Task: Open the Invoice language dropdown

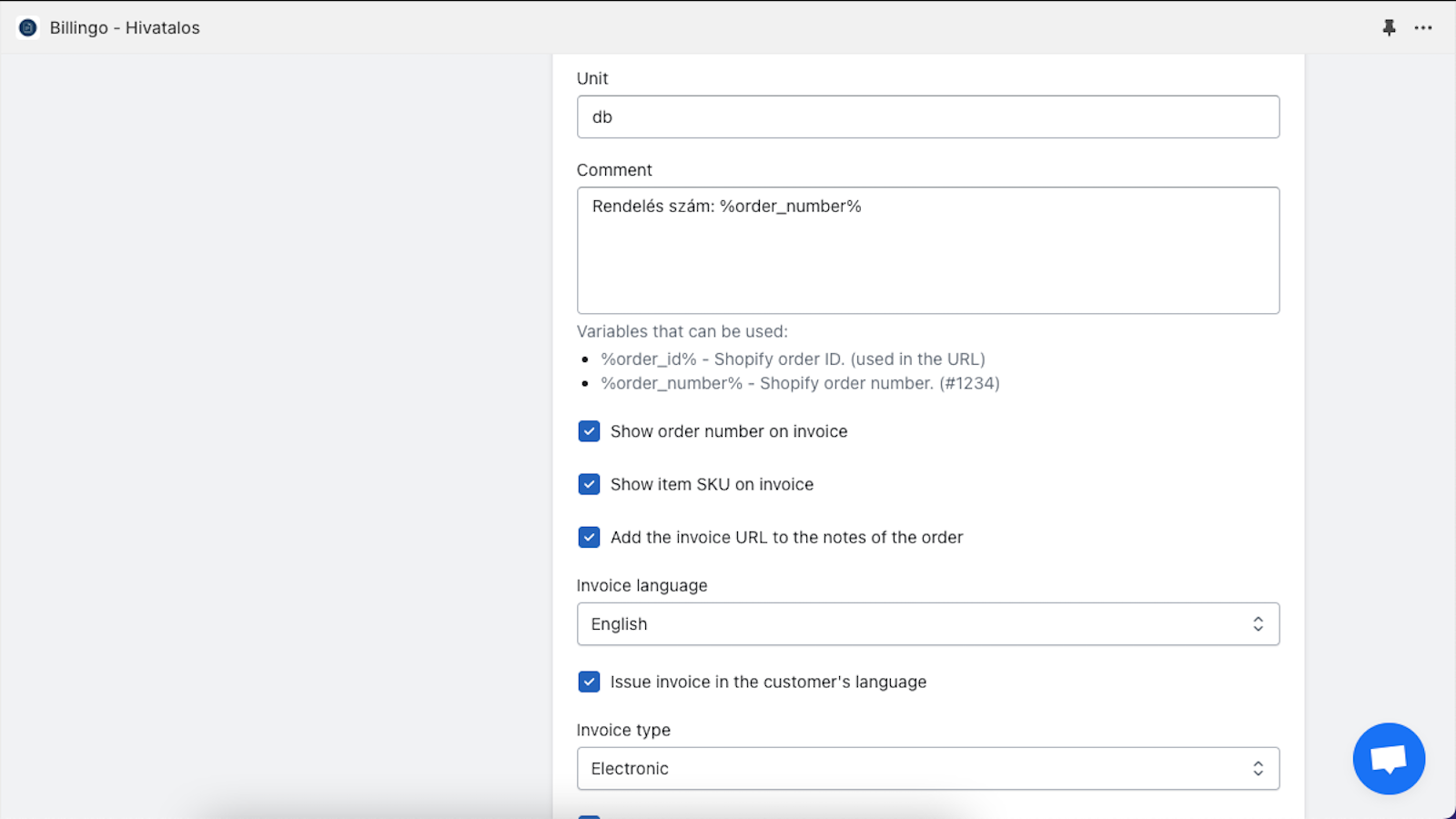Action: pos(927,623)
